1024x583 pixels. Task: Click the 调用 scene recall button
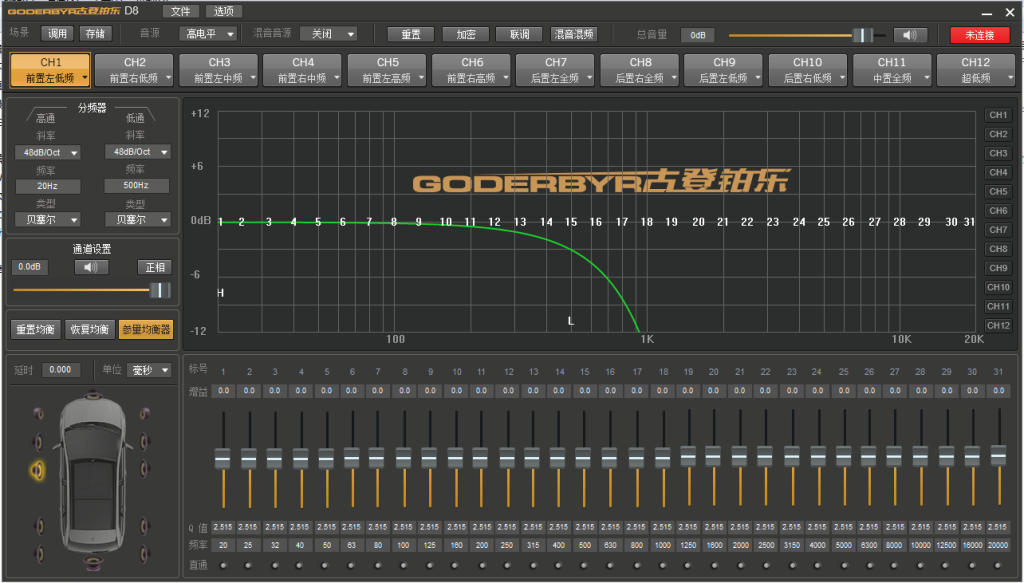coord(57,33)
